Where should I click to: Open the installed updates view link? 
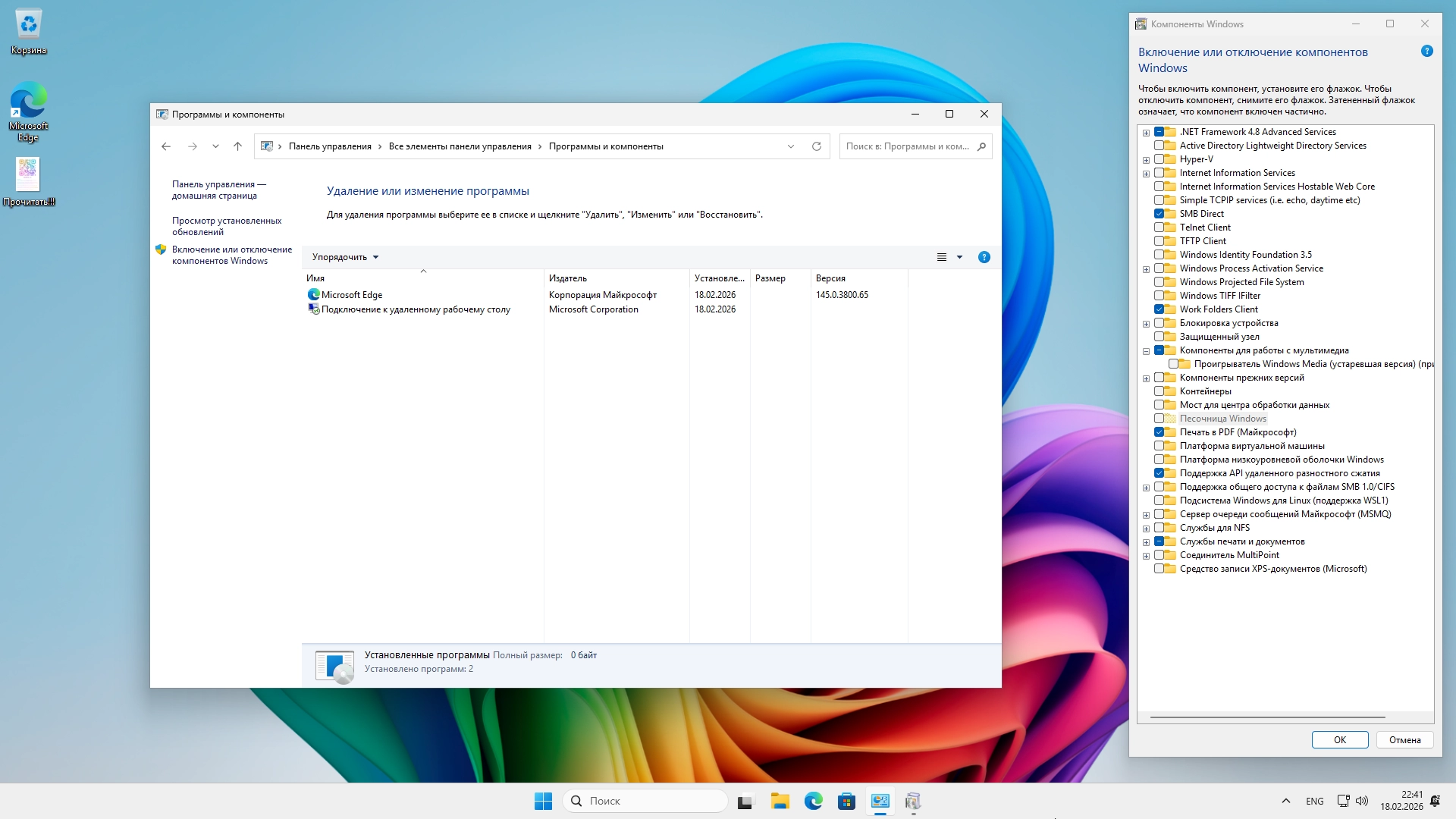pyautogui.click(x=226, y=226)
